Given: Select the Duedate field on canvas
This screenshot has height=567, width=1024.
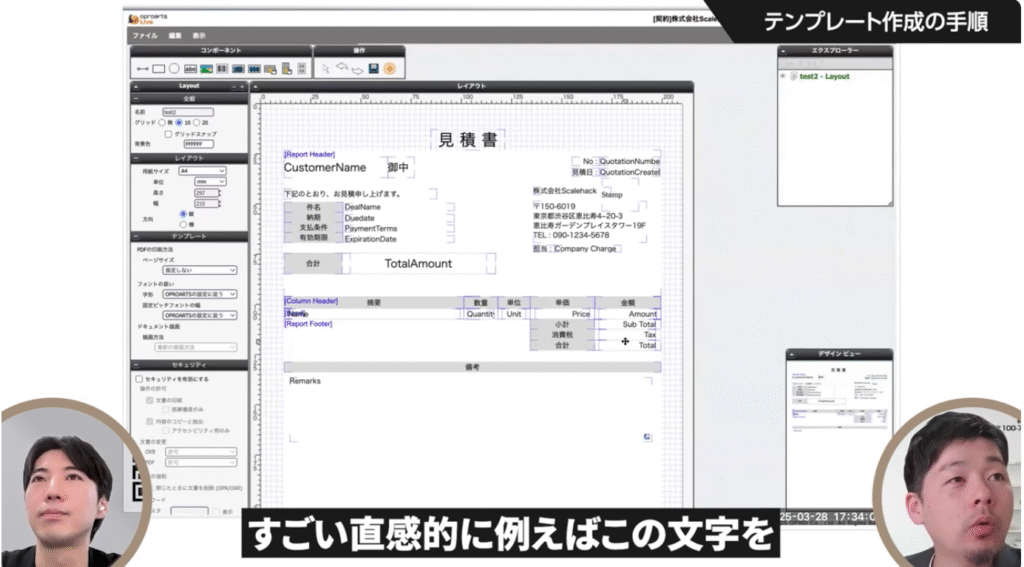Looking at the screenshot, I should point(360,218).
